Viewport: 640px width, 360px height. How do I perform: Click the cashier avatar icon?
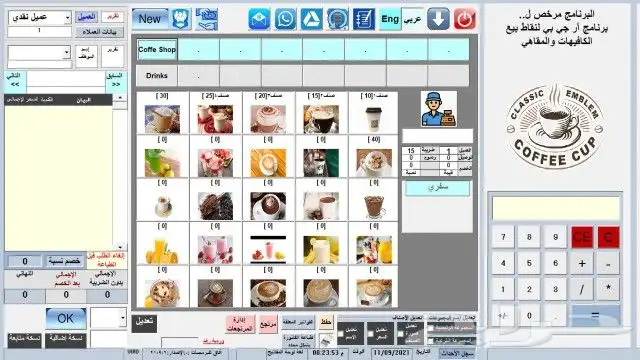[439, 109]
